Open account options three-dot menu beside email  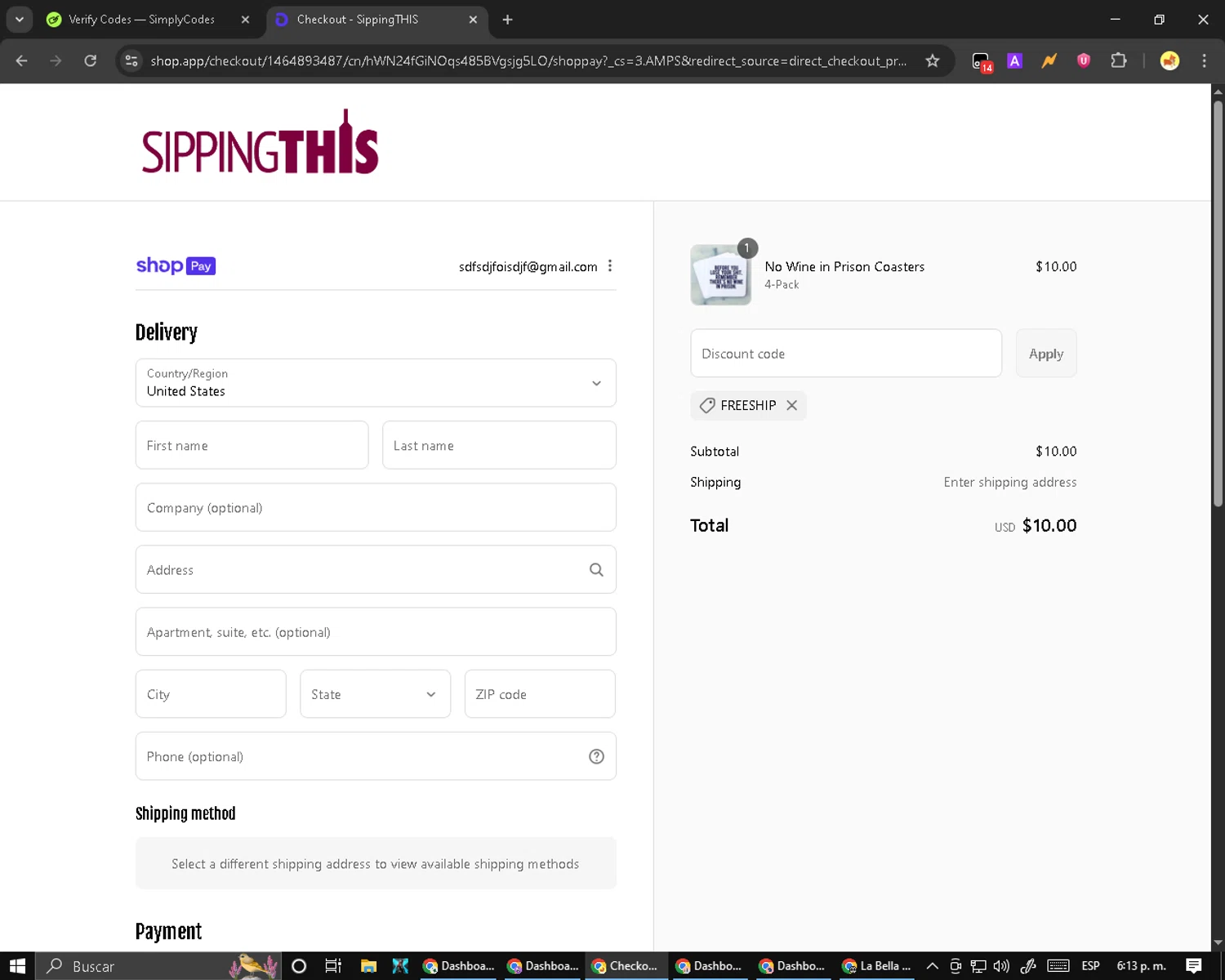click(610, 265)
